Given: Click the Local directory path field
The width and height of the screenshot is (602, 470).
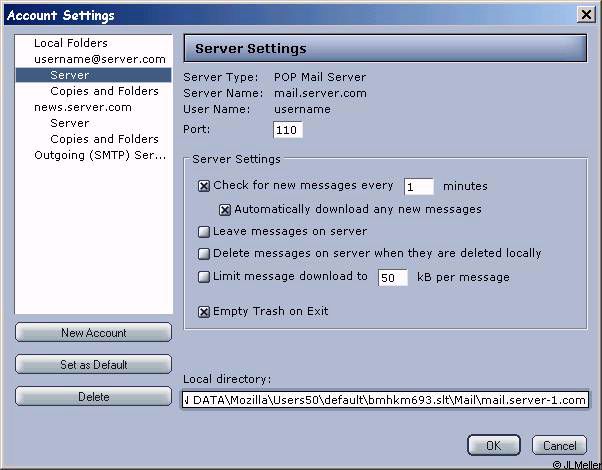Looking at the screenshot, I should [385, 400].
